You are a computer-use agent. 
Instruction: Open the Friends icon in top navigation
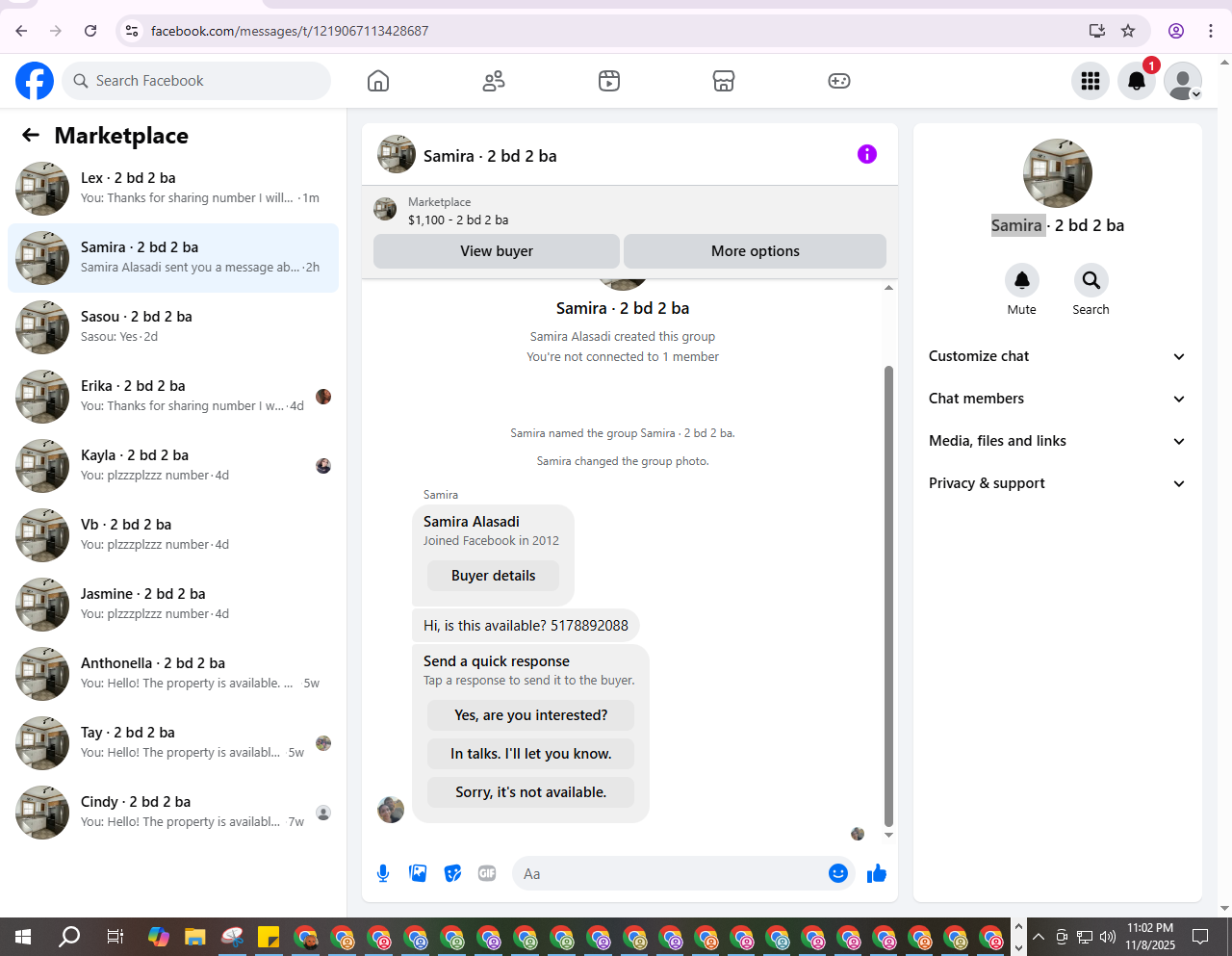[494, 81]
